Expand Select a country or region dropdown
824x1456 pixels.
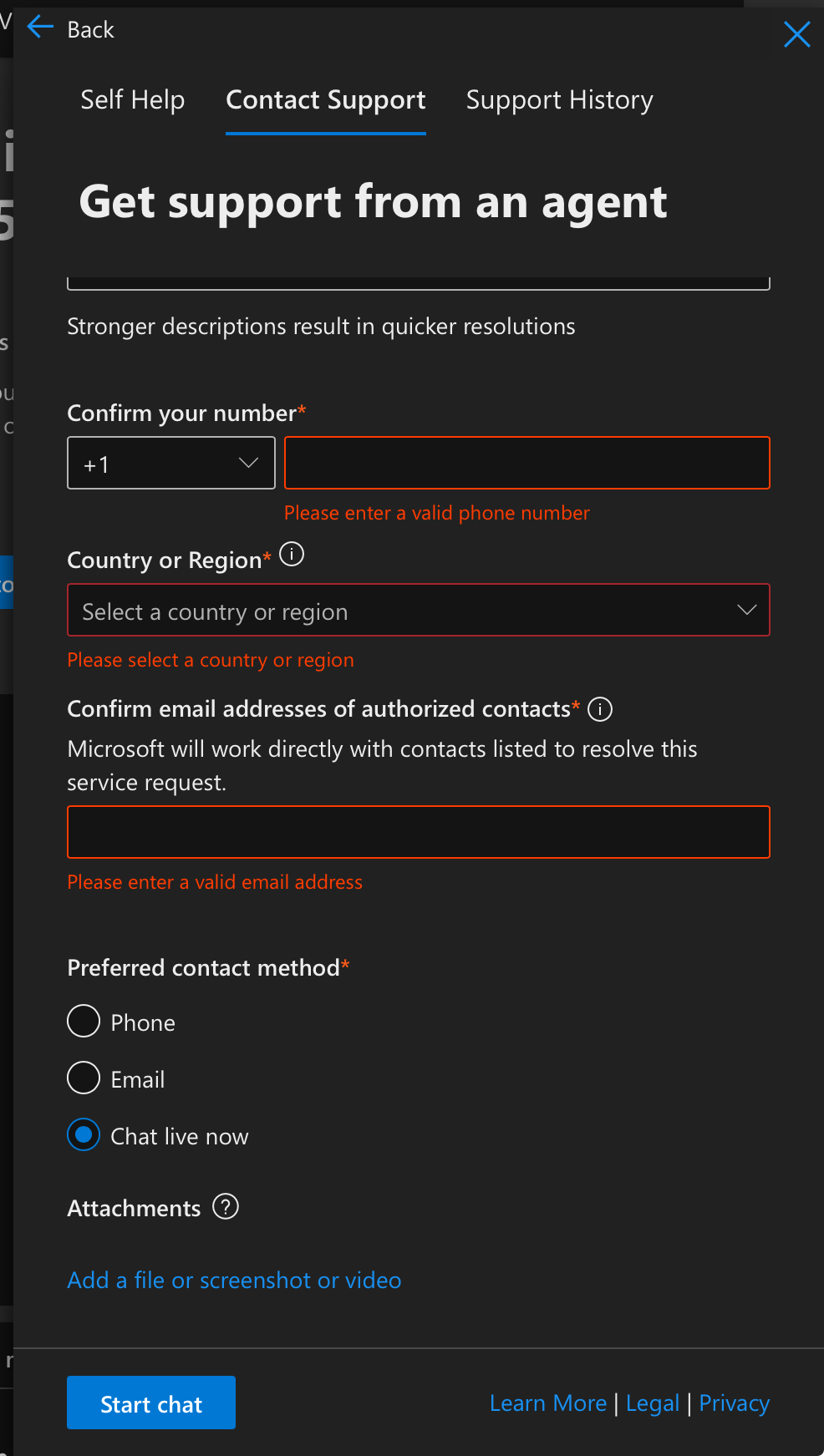(x=418, y=611)
